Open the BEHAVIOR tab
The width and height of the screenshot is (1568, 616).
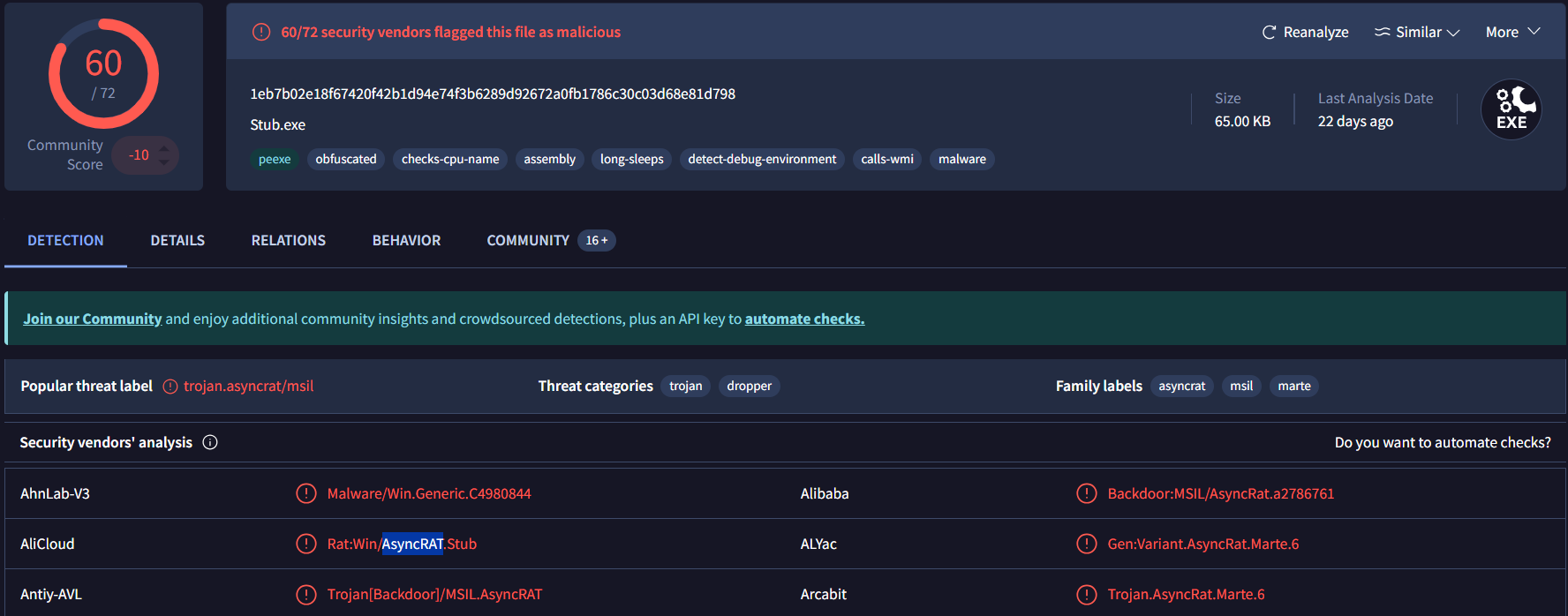click(406, 240)
